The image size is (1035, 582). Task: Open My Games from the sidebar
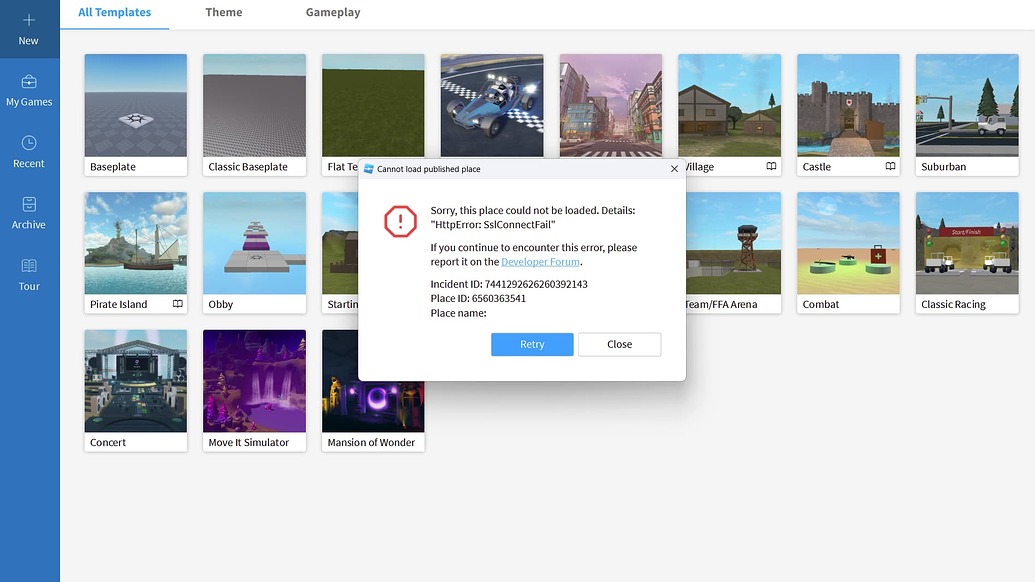coord(29,90)
